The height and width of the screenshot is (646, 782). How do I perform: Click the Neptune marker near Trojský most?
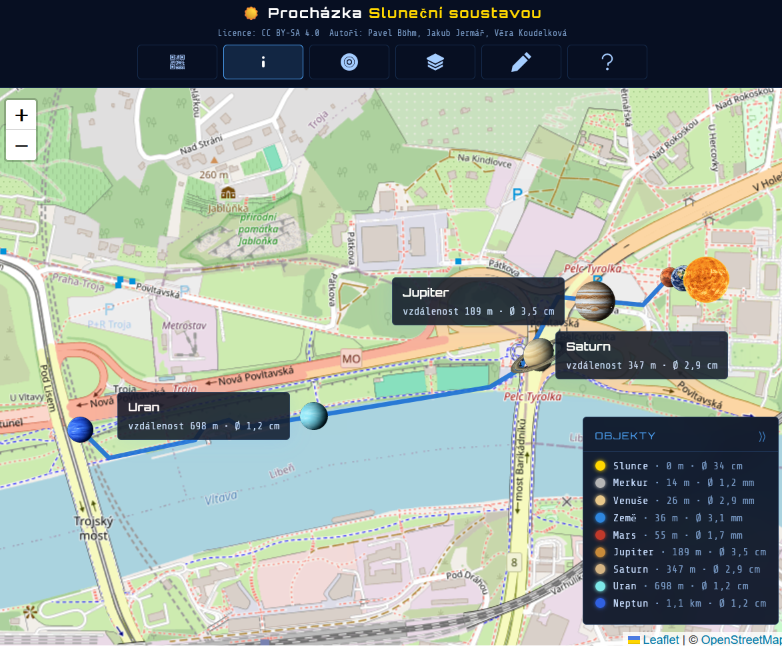pos(80,430)
